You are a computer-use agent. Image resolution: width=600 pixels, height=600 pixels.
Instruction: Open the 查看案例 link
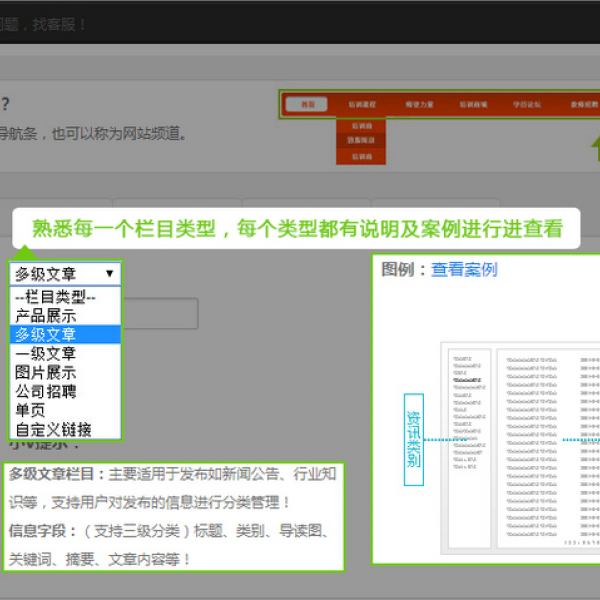click(x=463, y=270)
